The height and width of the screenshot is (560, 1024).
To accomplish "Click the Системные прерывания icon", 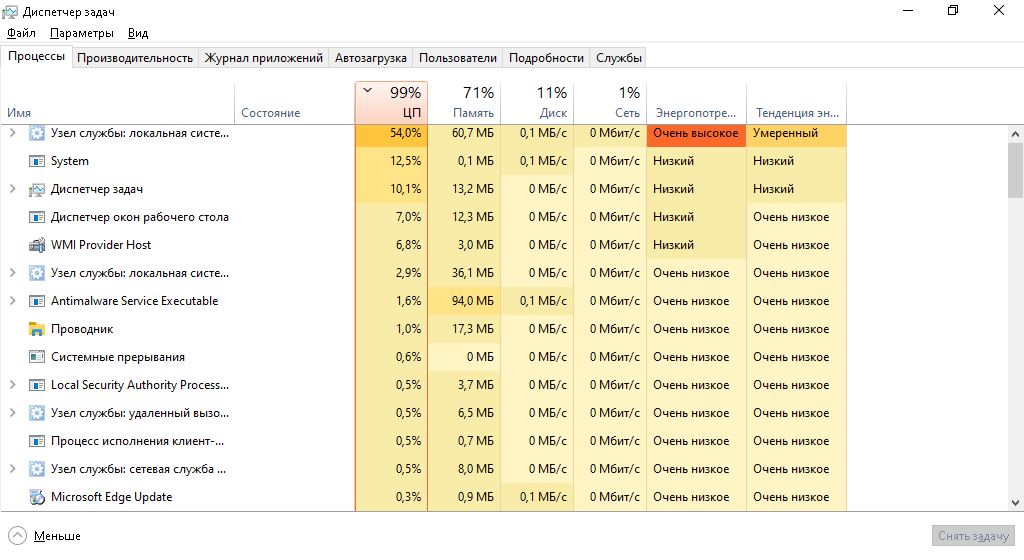I will pos(37,358).
